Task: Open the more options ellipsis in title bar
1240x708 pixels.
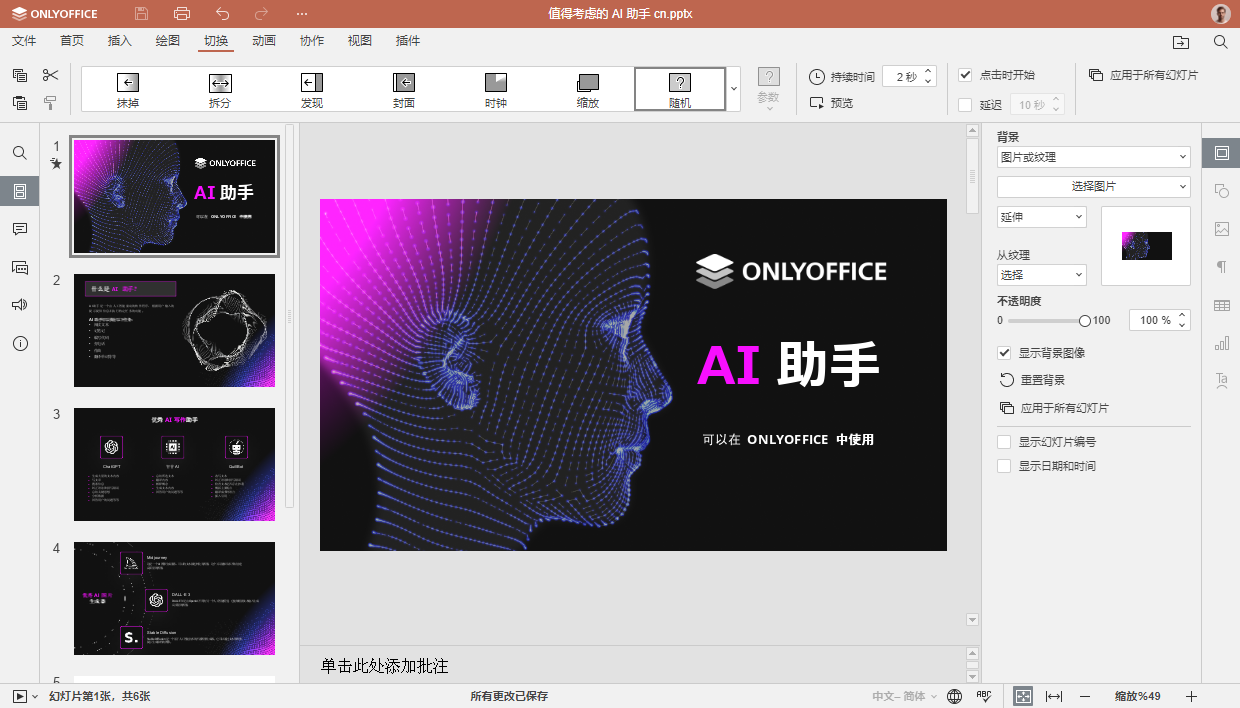Action: pos(302,14)
